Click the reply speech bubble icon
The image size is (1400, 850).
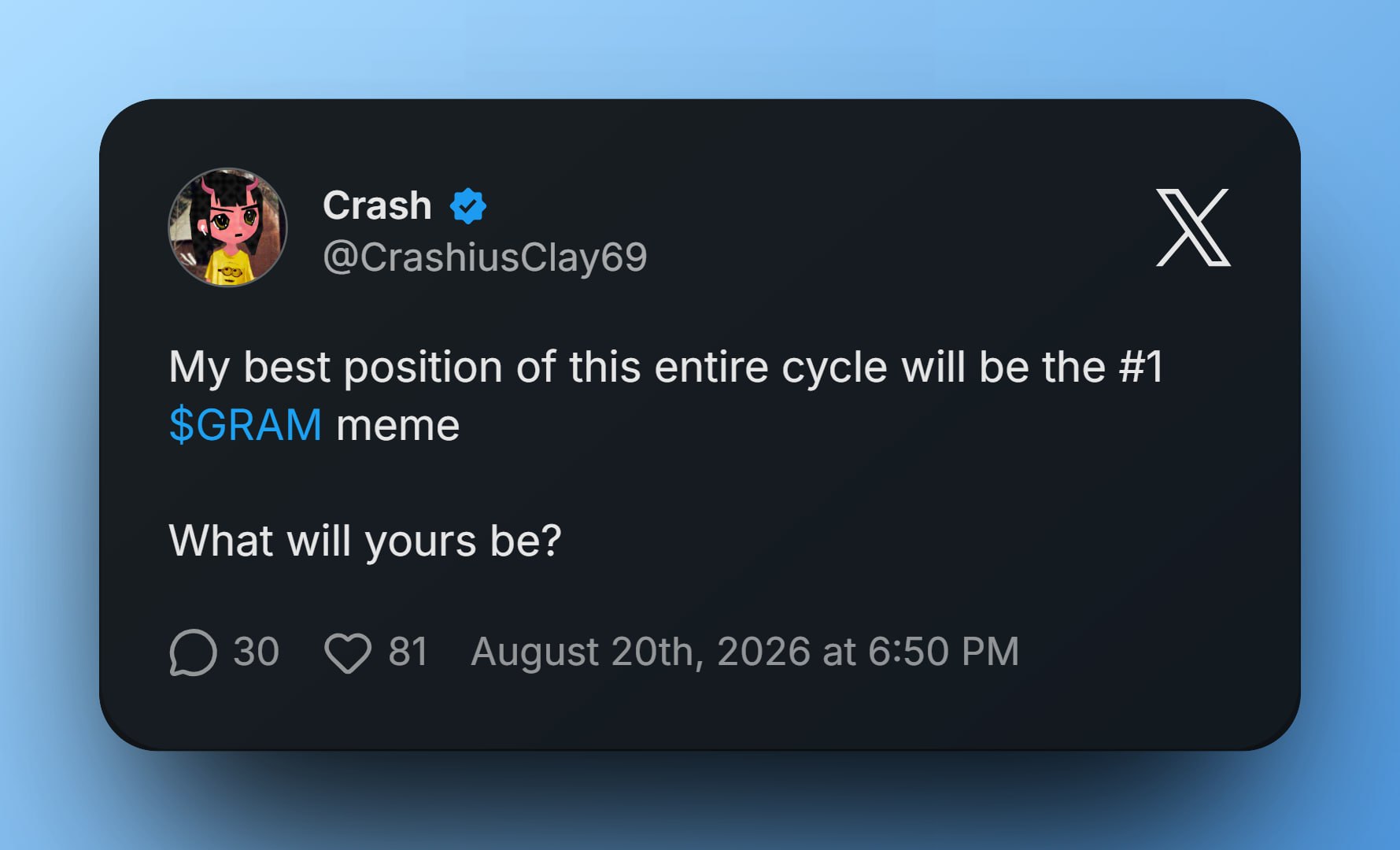[x=193, y=652]
